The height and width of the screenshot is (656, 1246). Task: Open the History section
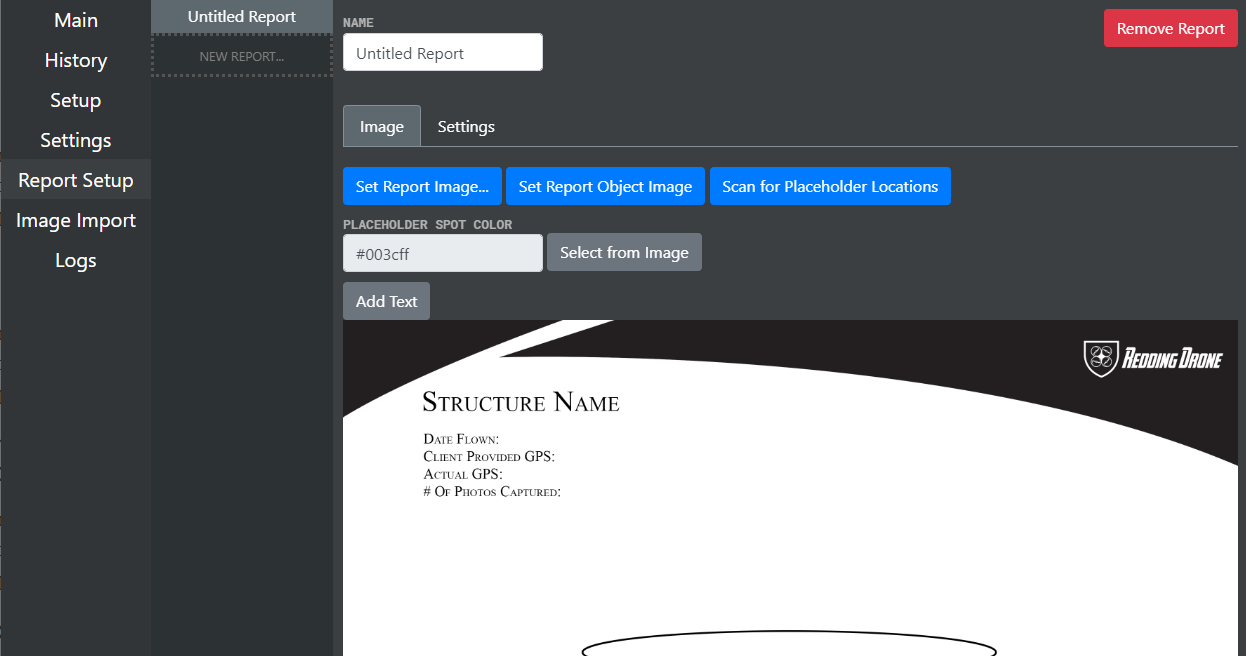click(x=75, y=60)
